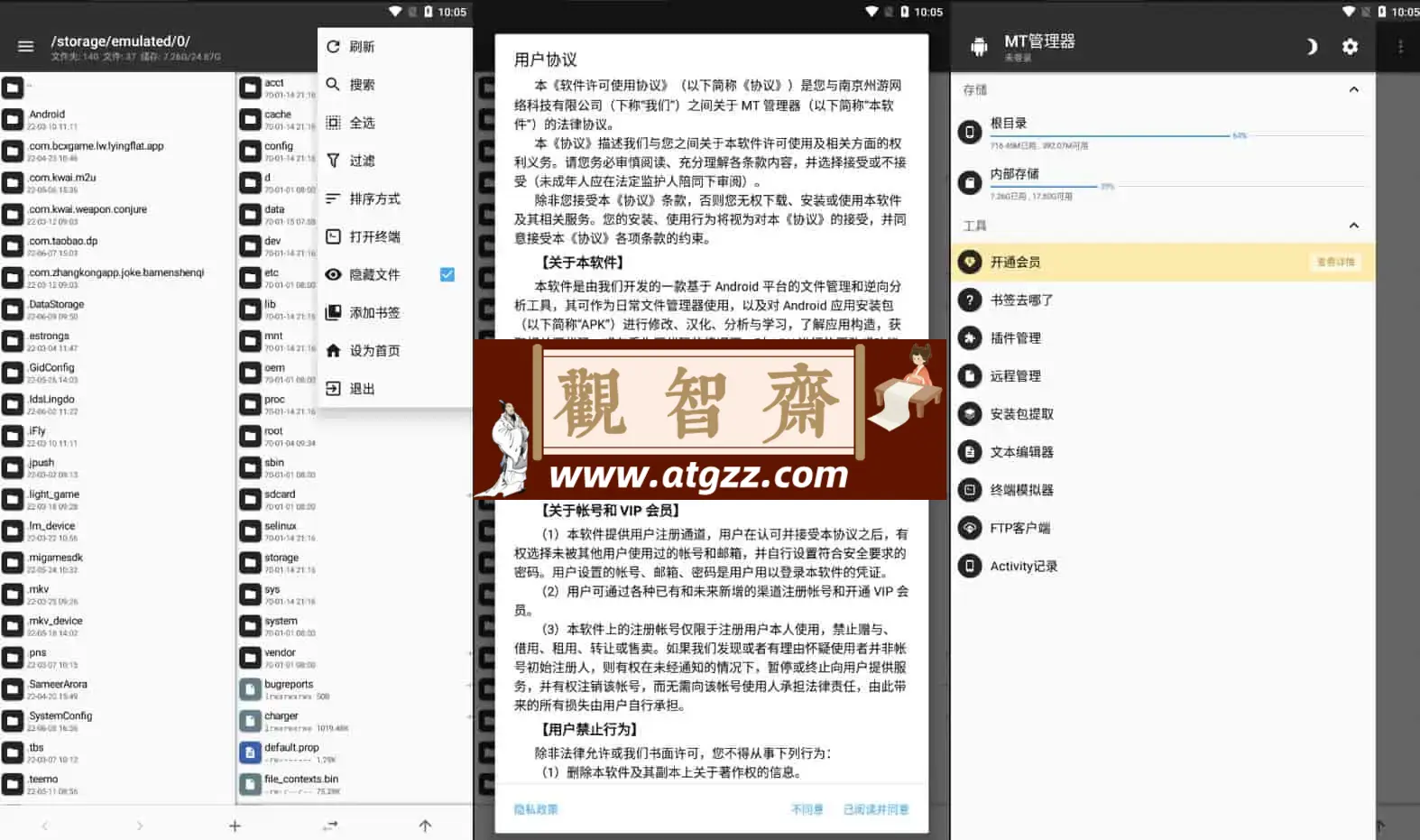Launch 终端模拟器 tool
The height and width of the screenshot is (840, 1420).
click(1163, 490)
